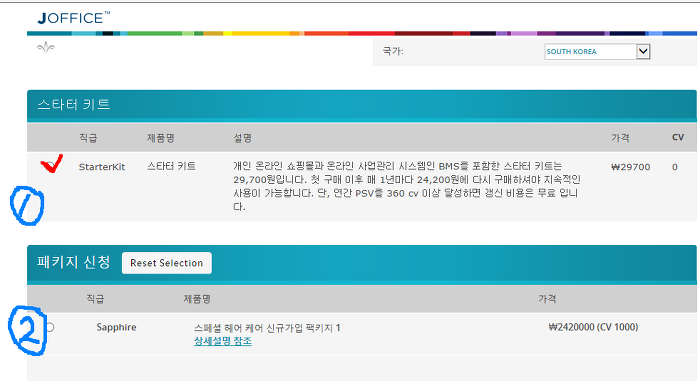
Task: Click the 설명 column header
Action: (x=242, y=138)
